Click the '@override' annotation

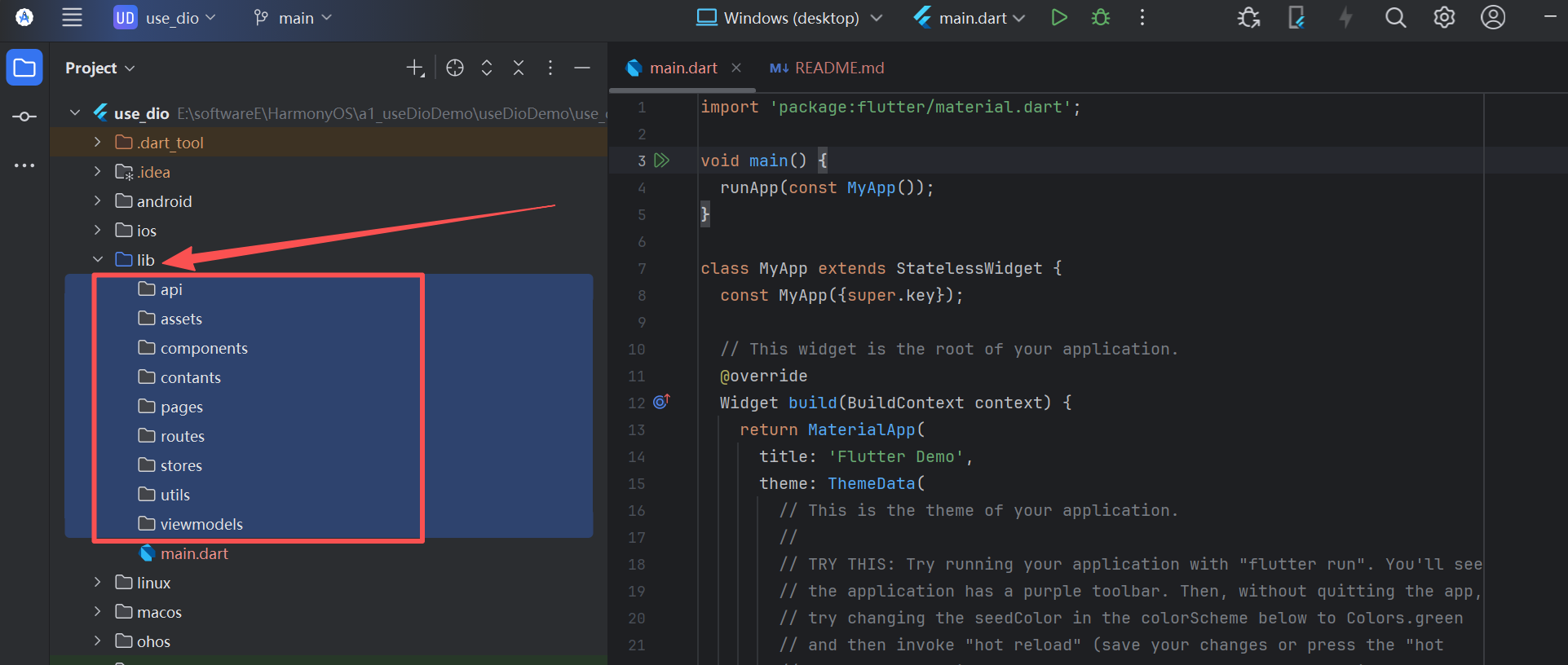763,376
